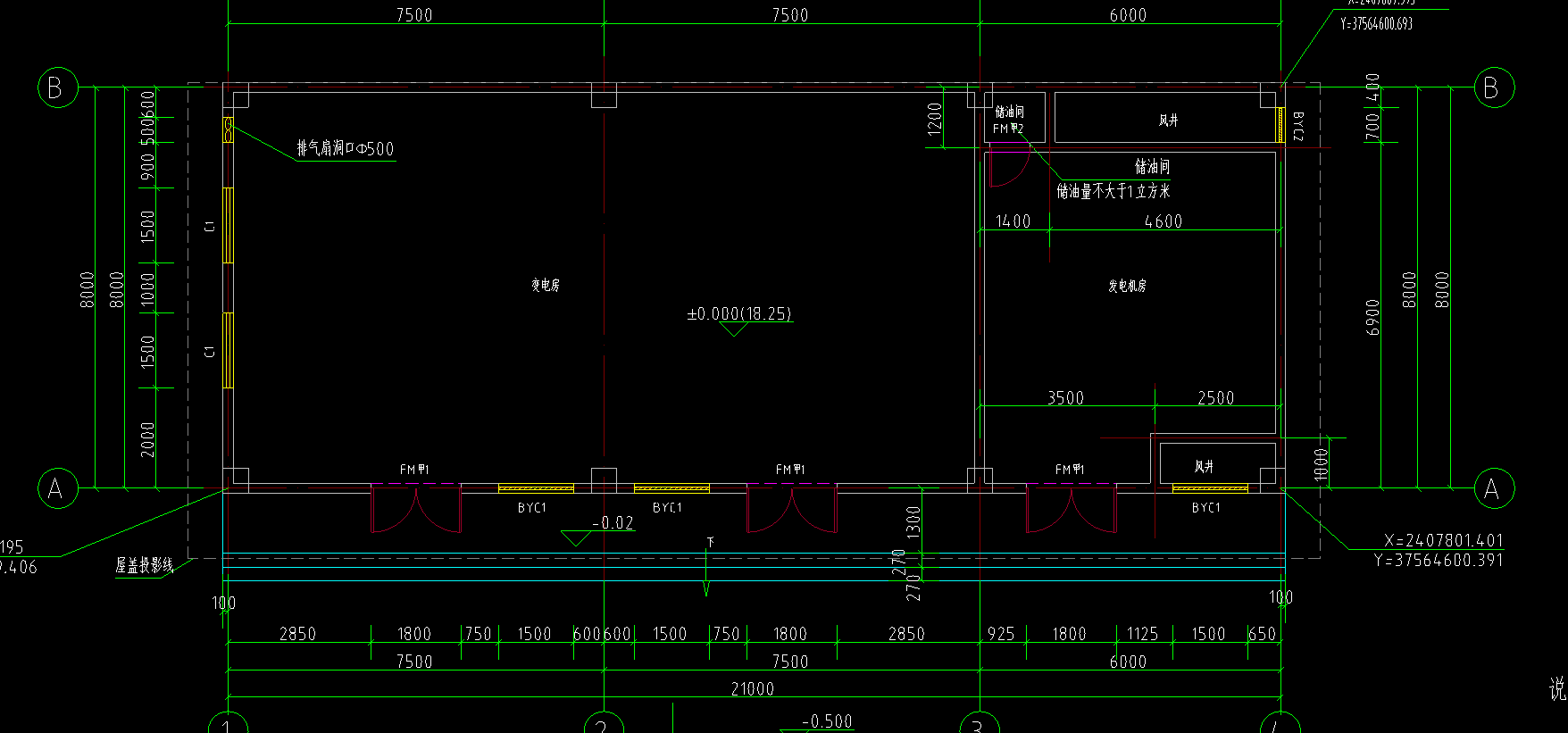Click the X=2407801.401 coordinate text
This screenshot has width=1568, height=733.
[x=1444, y=540]
